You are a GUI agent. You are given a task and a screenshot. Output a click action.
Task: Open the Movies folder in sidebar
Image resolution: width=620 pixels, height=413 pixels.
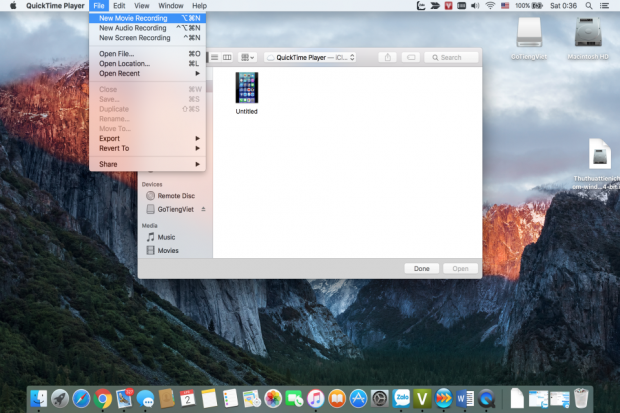tap(167, 250)
